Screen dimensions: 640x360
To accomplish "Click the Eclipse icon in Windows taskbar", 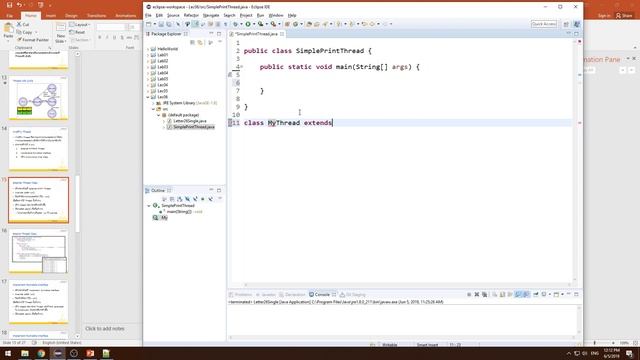I will [58, 353].
